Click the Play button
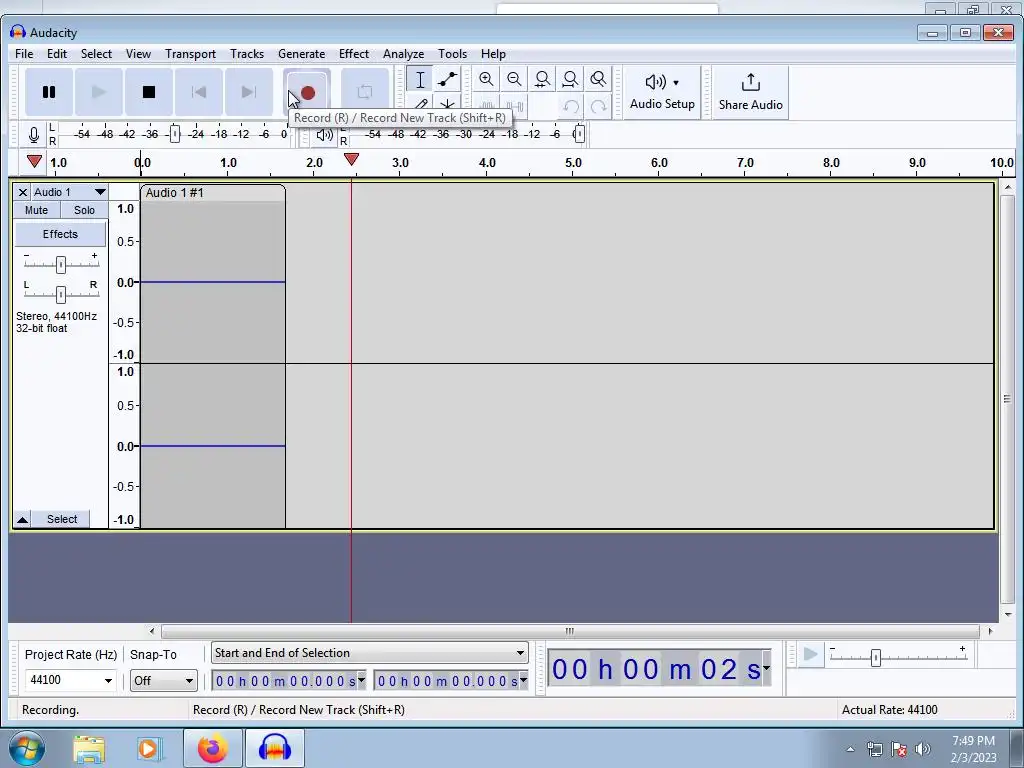 point(99,92)
